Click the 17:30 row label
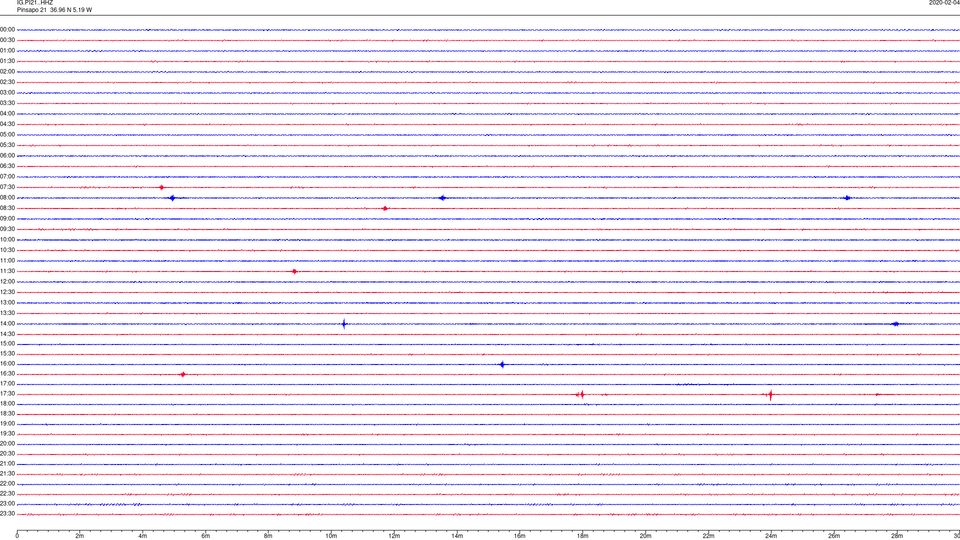 (x=7, y=394)
